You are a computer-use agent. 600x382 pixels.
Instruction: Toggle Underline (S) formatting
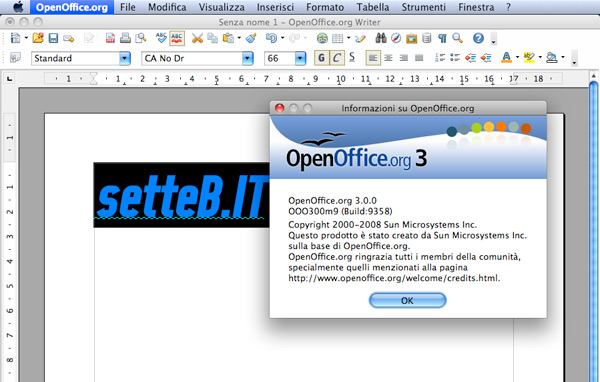click(x=352, y=58)
